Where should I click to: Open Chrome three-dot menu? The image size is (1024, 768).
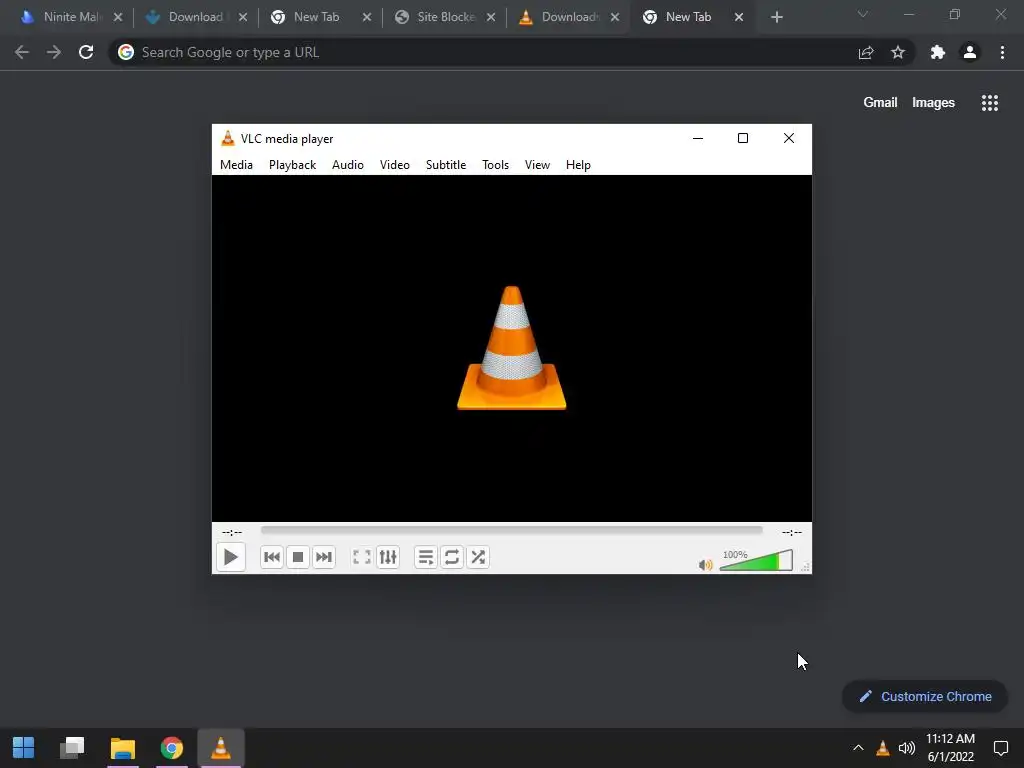[x=1002, y=52]
